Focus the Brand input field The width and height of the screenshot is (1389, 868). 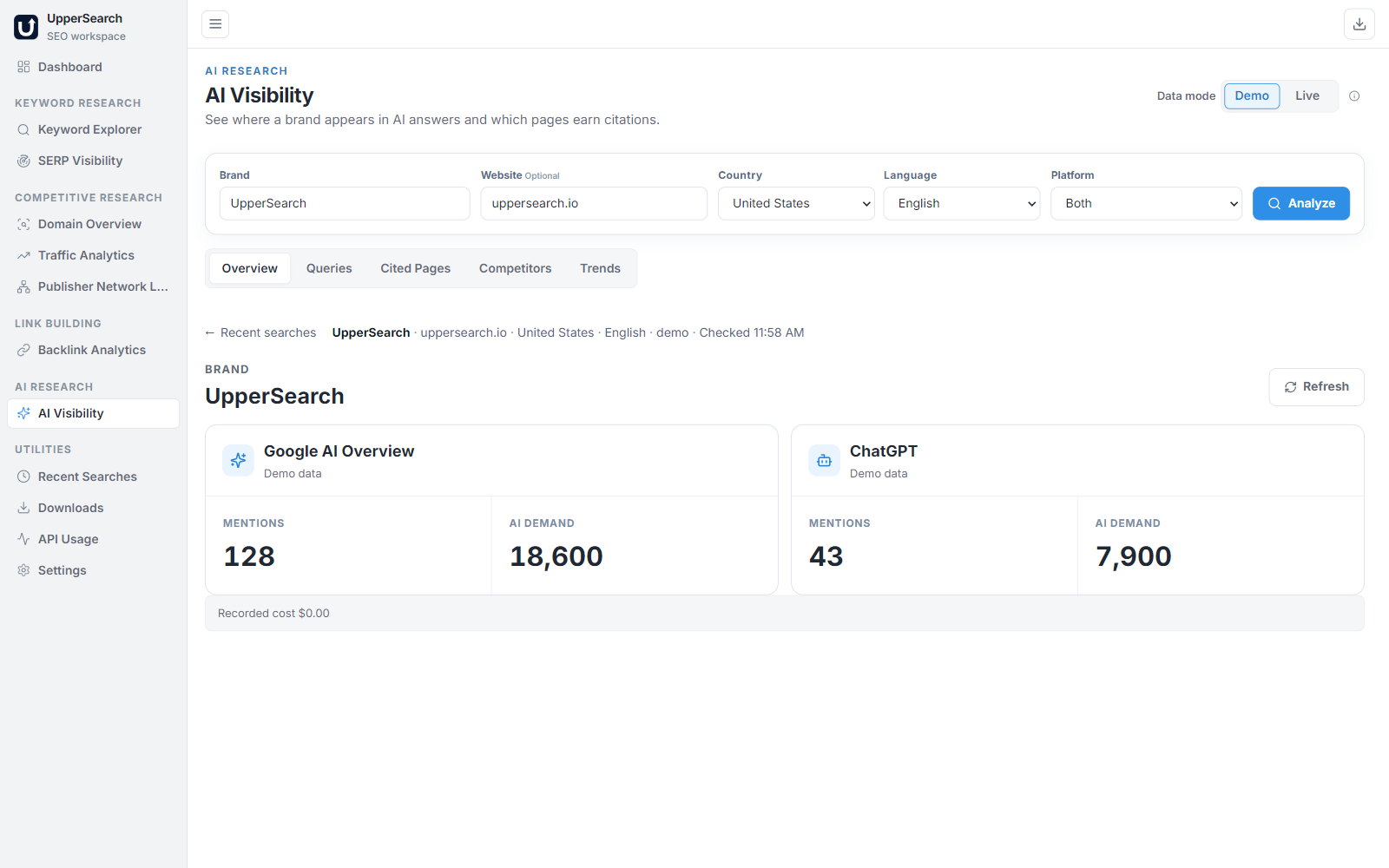coord(345,203)
